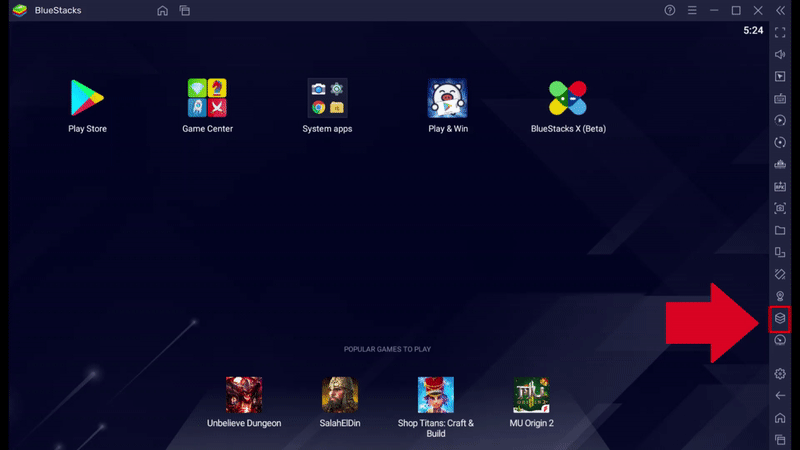Minimize the BlueStacks window
The height and width of the screenshot is (450, 800).
click(x=714, y=10)
